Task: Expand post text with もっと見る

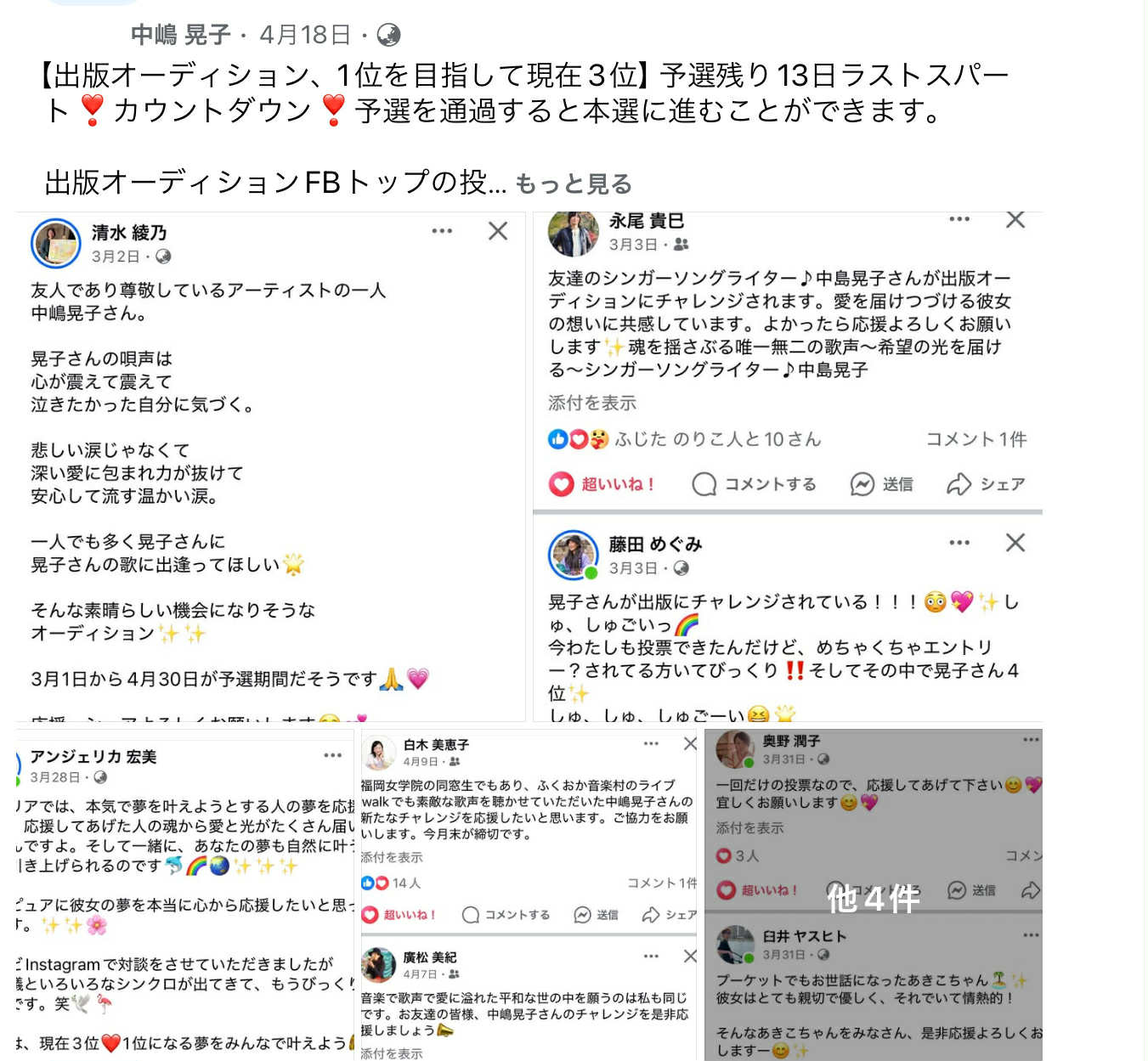Action: click(x=574, y=183)
